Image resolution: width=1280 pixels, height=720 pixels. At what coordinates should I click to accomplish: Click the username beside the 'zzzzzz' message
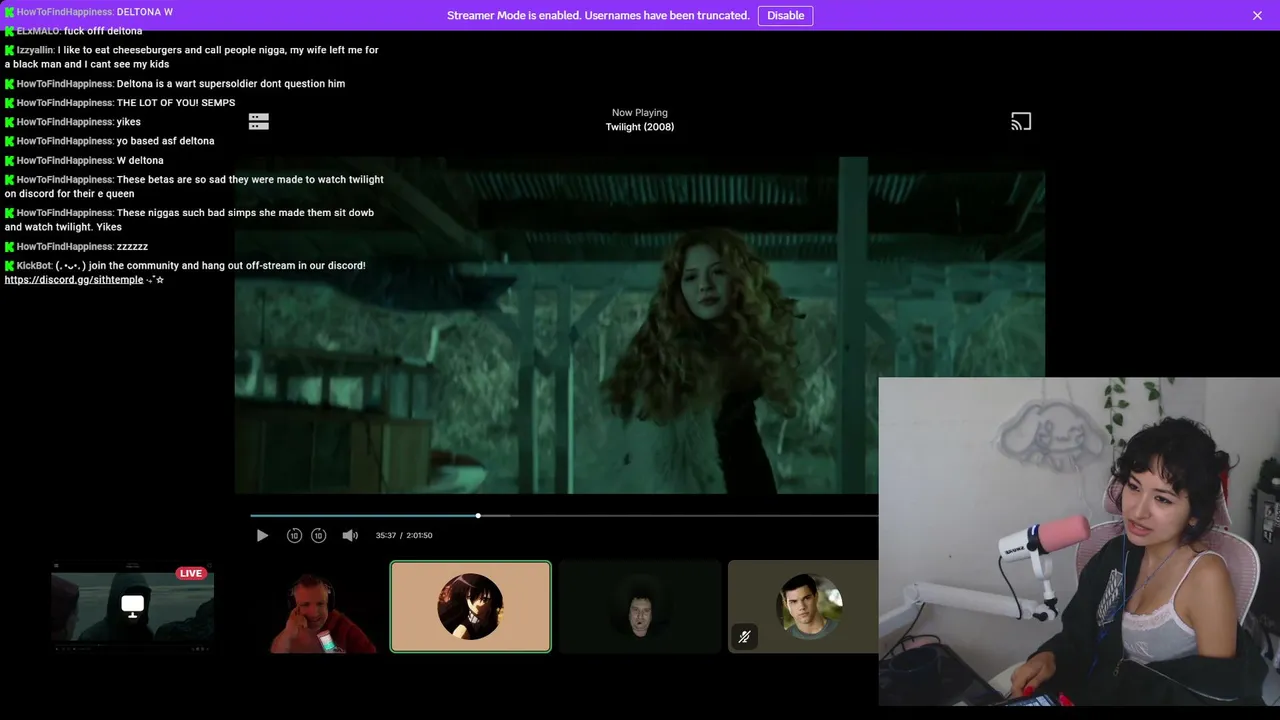coord(65,247)
